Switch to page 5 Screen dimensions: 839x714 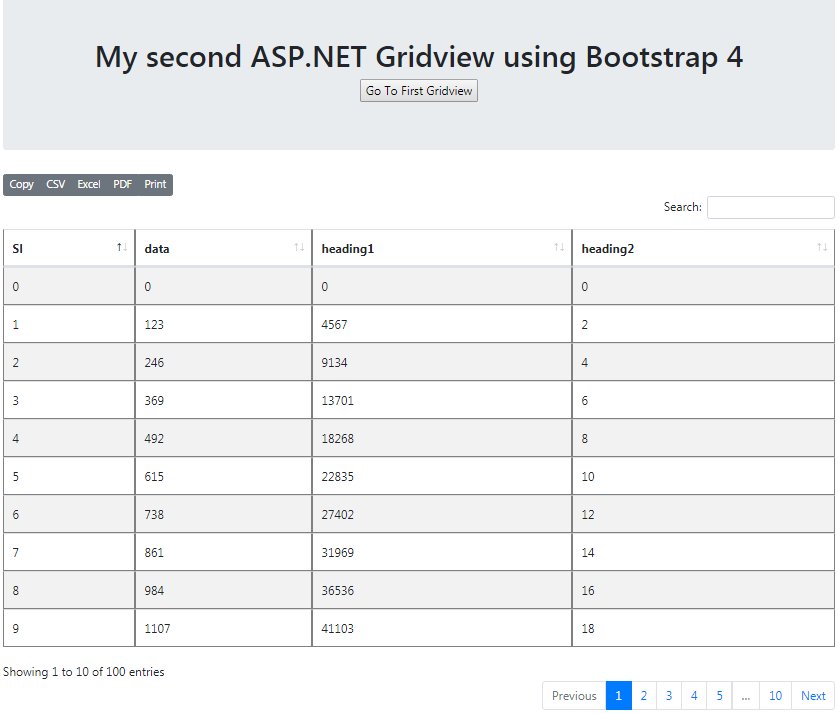pyautogui.click(x=720, y=696)
